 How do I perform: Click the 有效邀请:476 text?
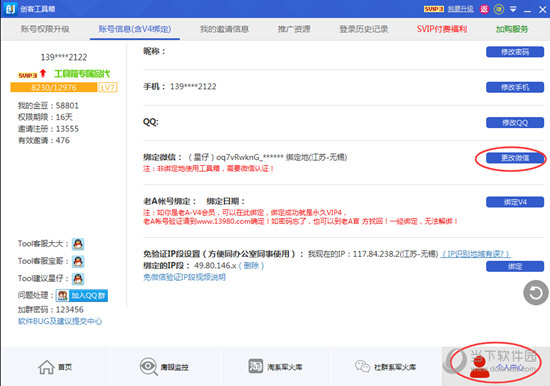tap(44, 140)
